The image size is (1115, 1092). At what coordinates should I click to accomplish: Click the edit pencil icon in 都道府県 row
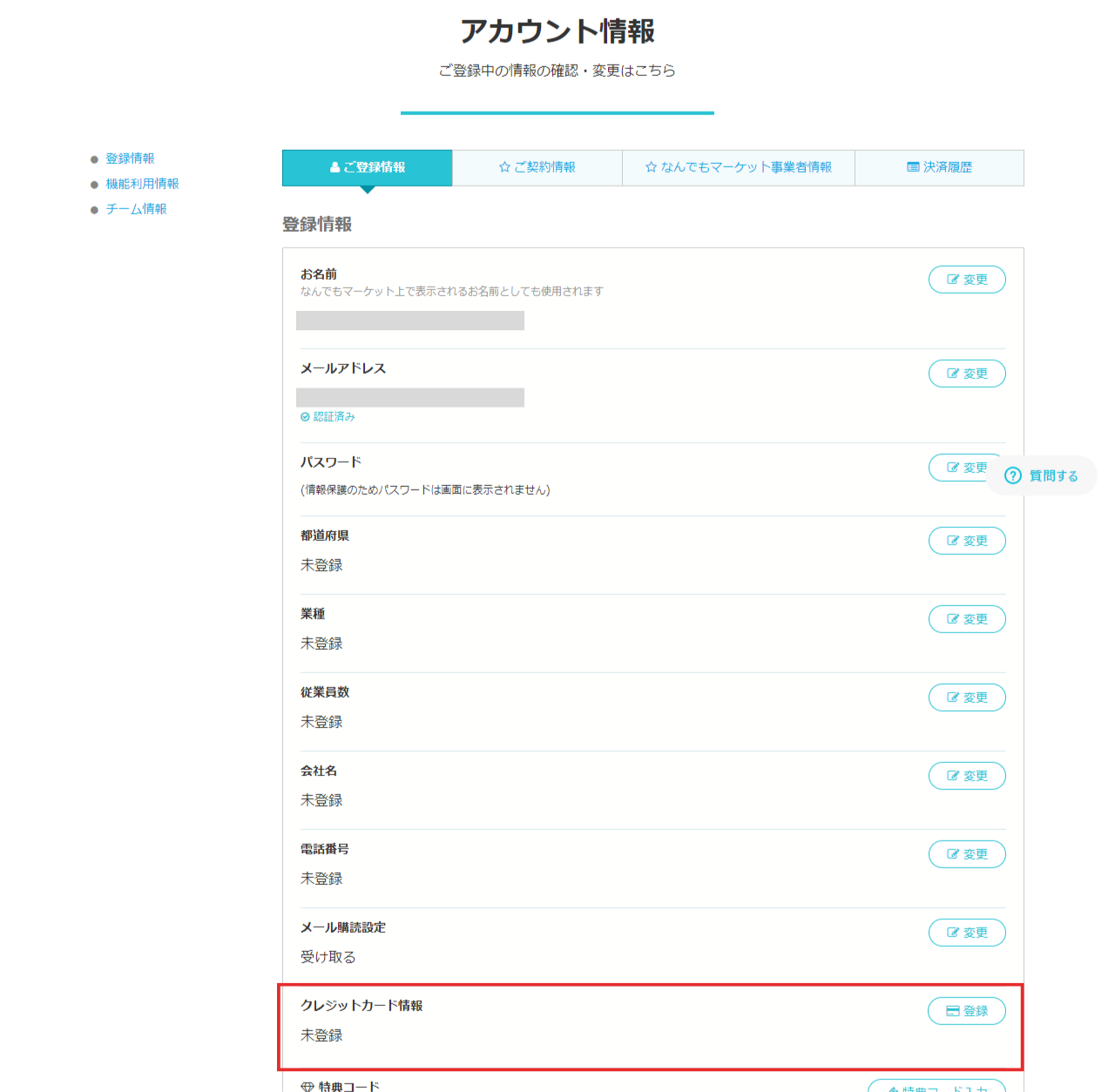coord(953,541)
